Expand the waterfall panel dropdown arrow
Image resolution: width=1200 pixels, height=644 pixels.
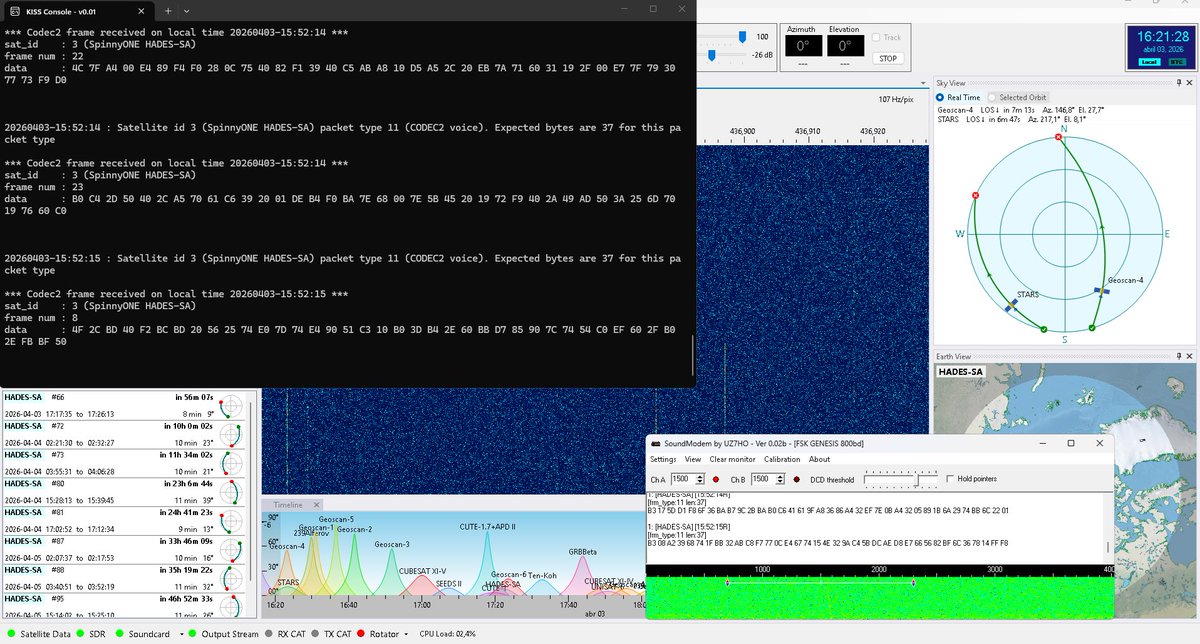coord(923,82)
